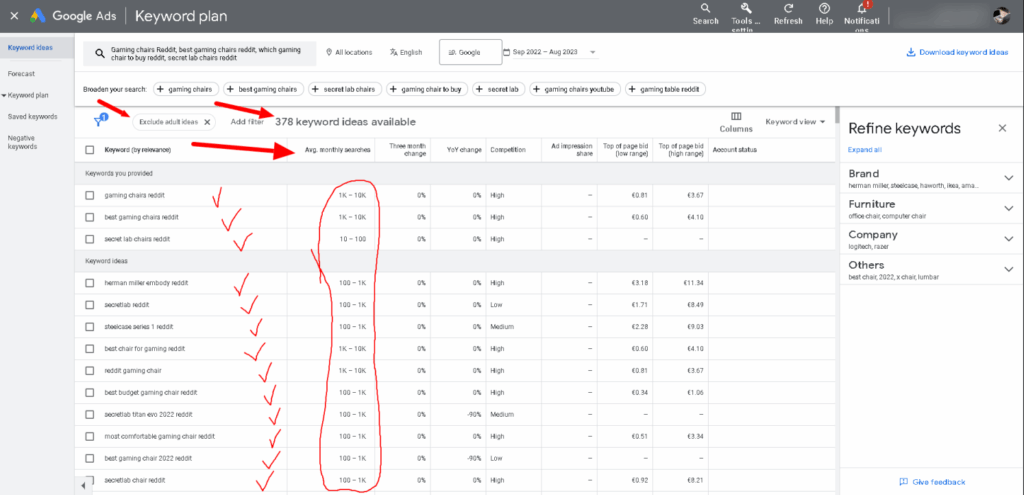Close the Refine keywords panel
1024x495 pixels.
point(1002,128)
